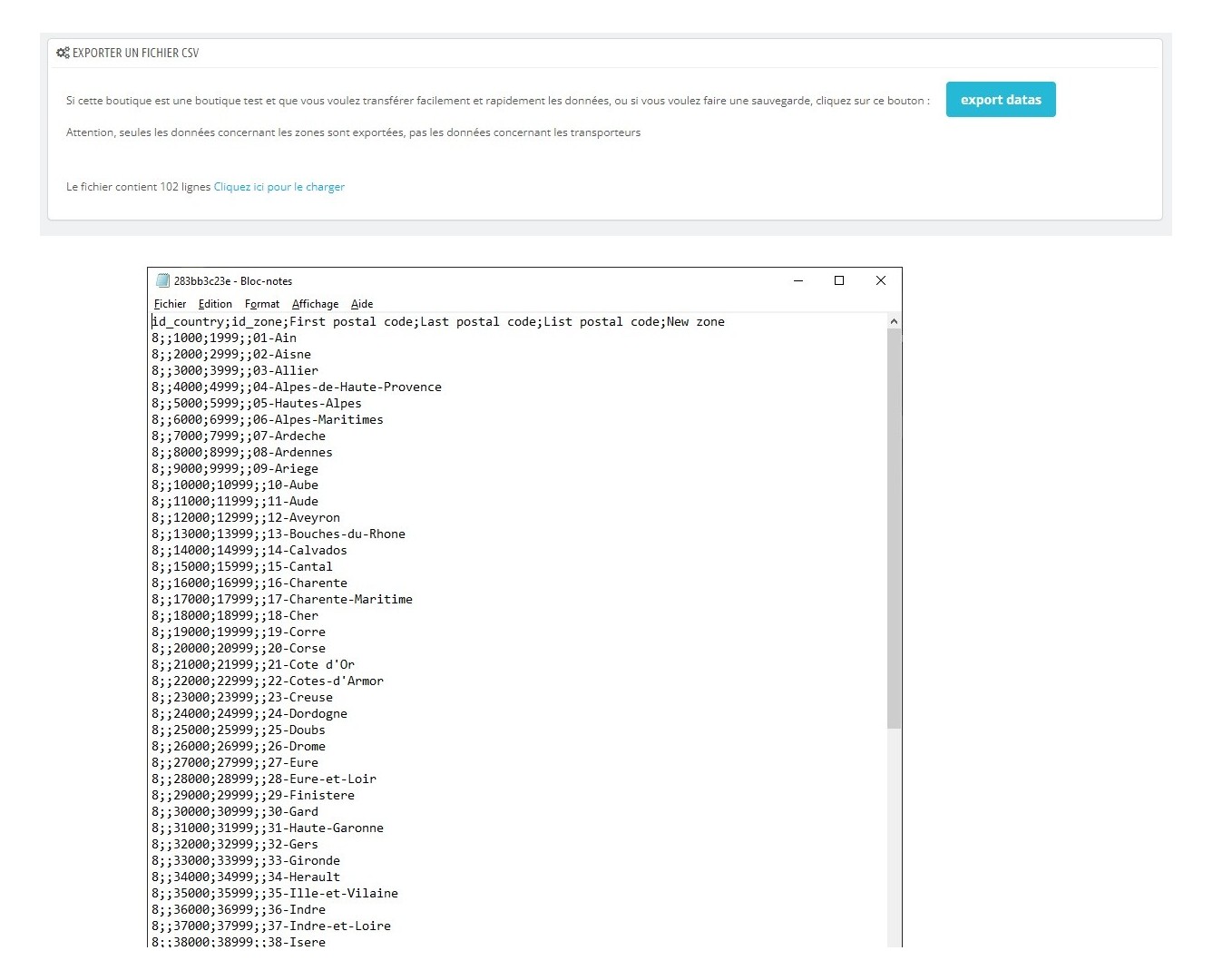Click the line 16-Charente
Screen dimensions: 1213x980
pos(249,583)
